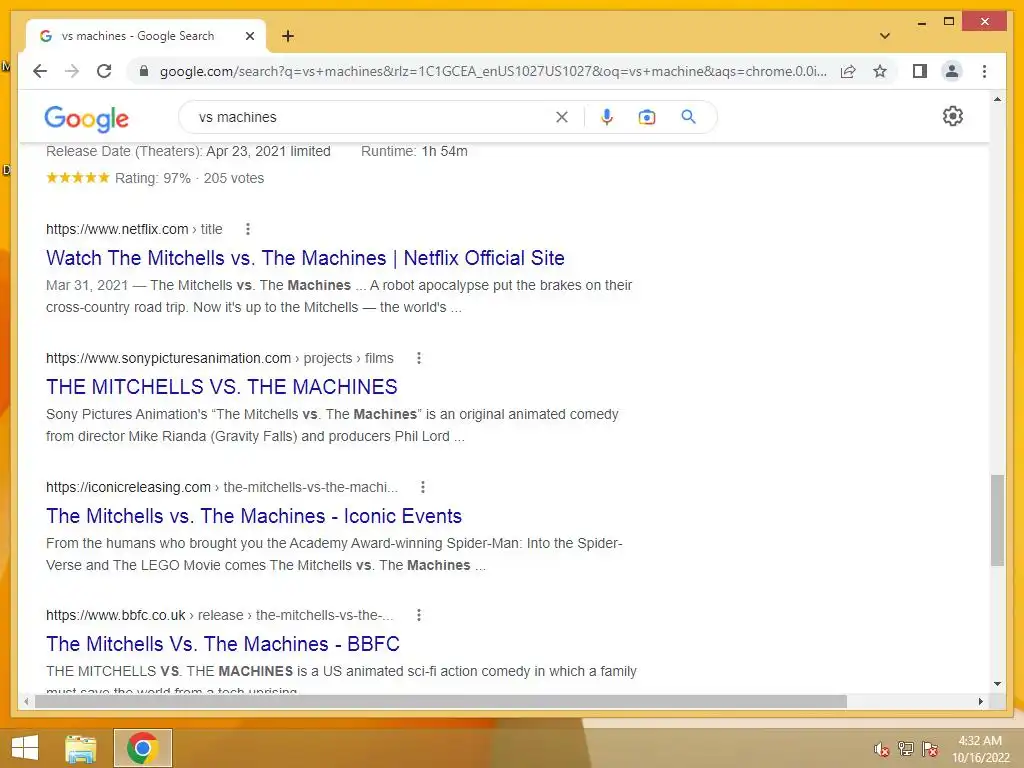Click the scroll up arrow
This screenshot has height=768, width=1024.
tap(997, 99)
